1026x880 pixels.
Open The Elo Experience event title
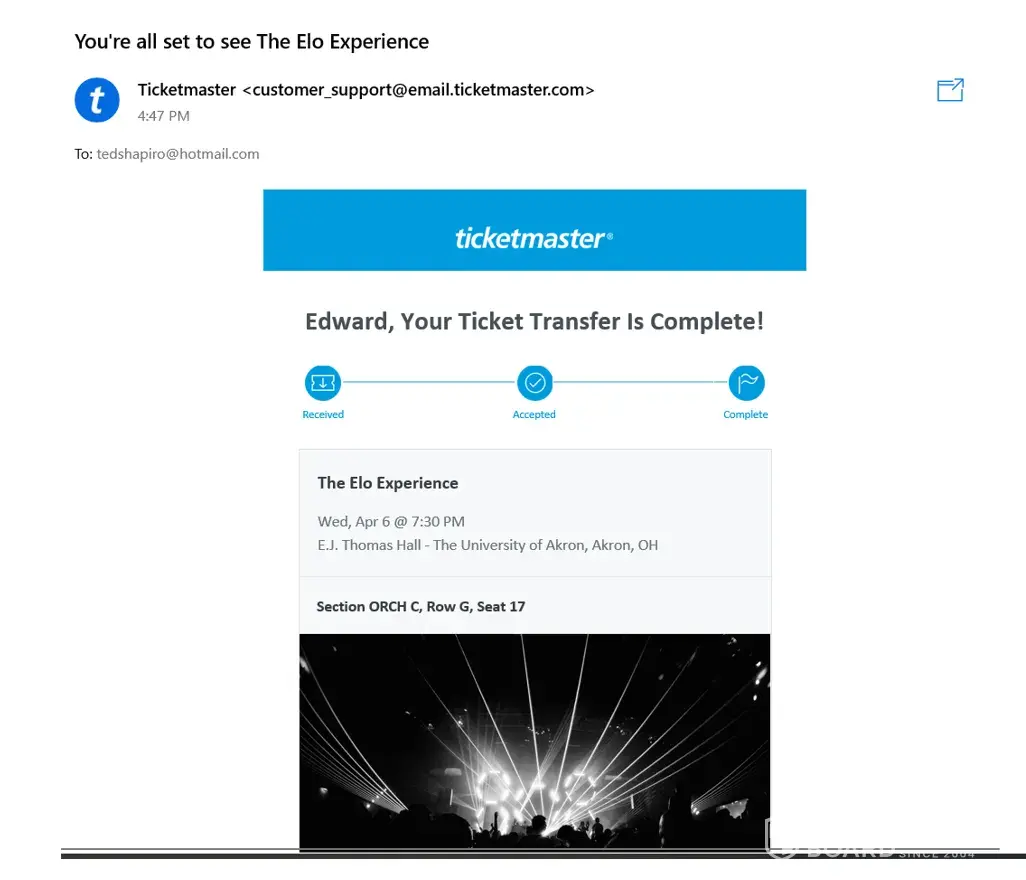(x=388, y=483)
